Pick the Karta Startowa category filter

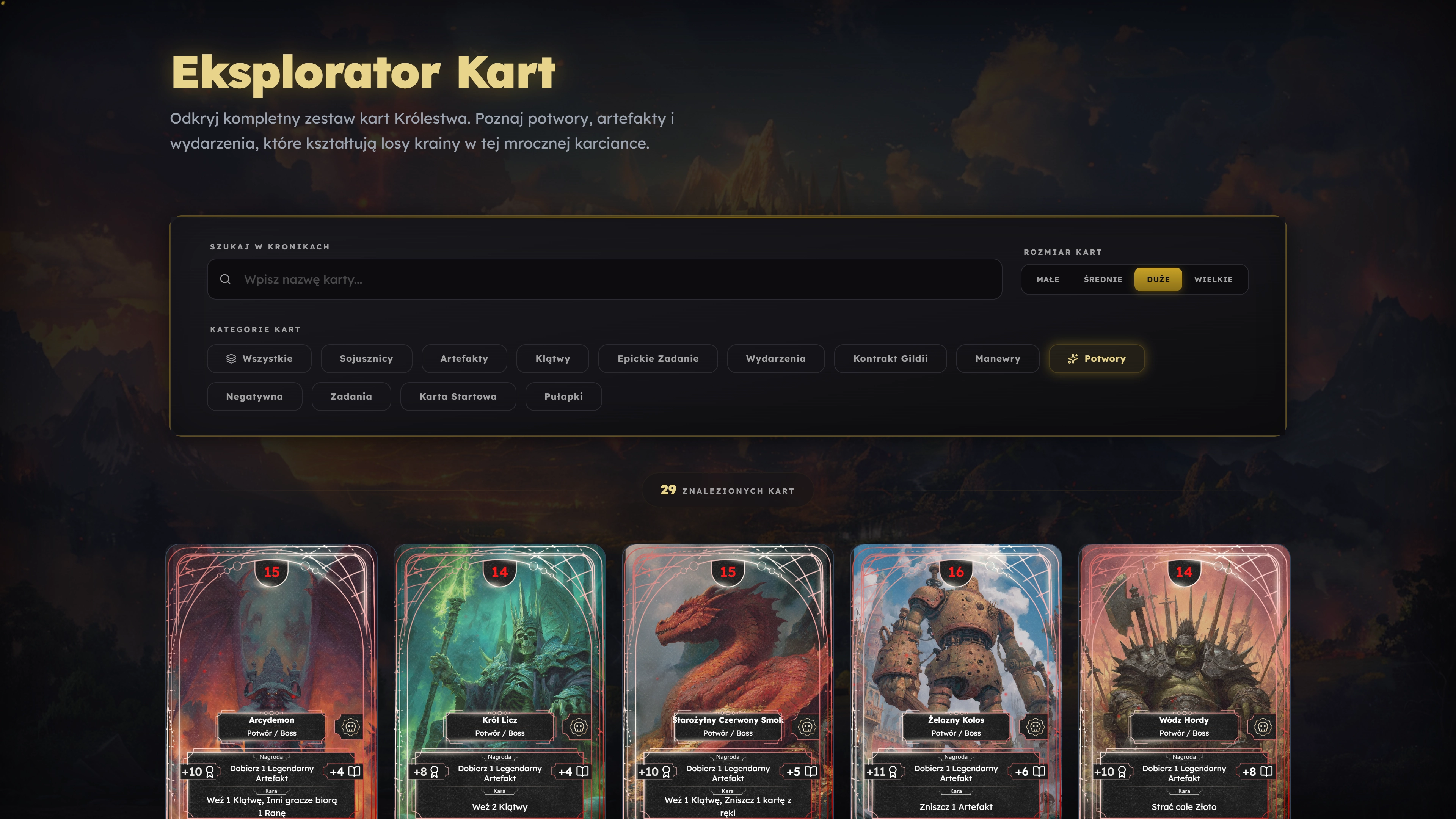[x=458, y=396]
